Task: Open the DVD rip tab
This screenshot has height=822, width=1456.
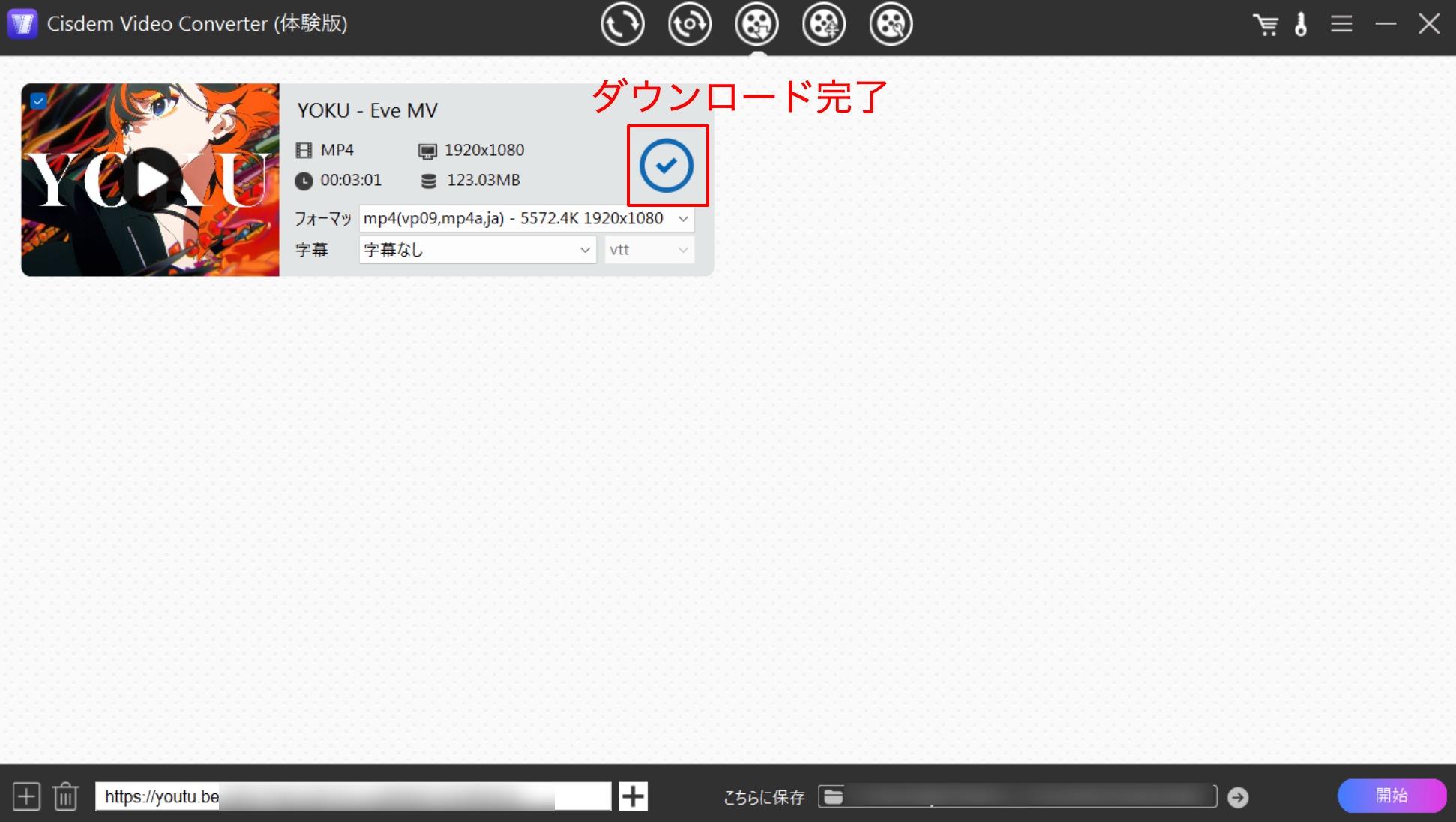Action: tap(689, 25)
